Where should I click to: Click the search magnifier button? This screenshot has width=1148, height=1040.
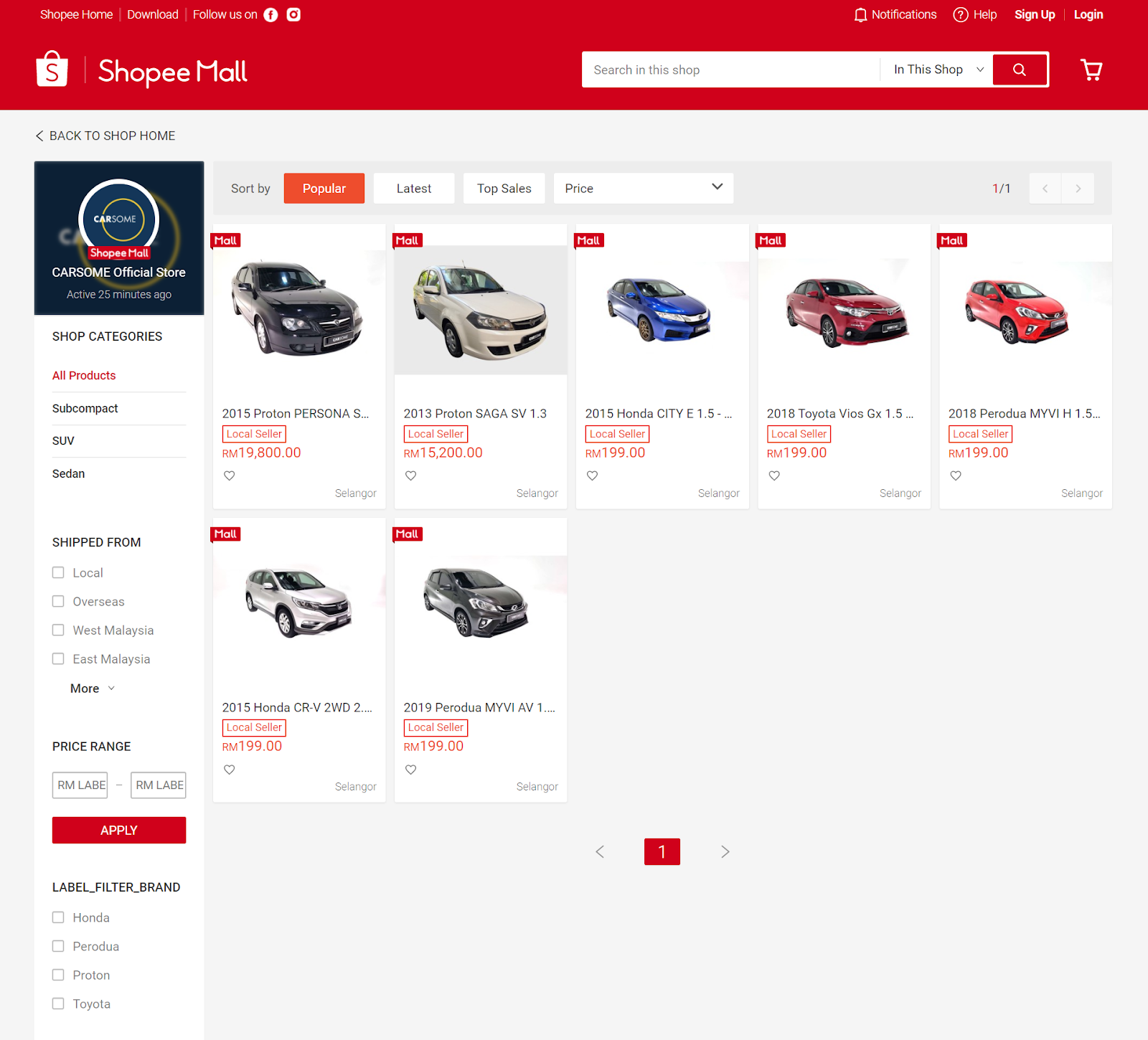[x=1020, y=70]
